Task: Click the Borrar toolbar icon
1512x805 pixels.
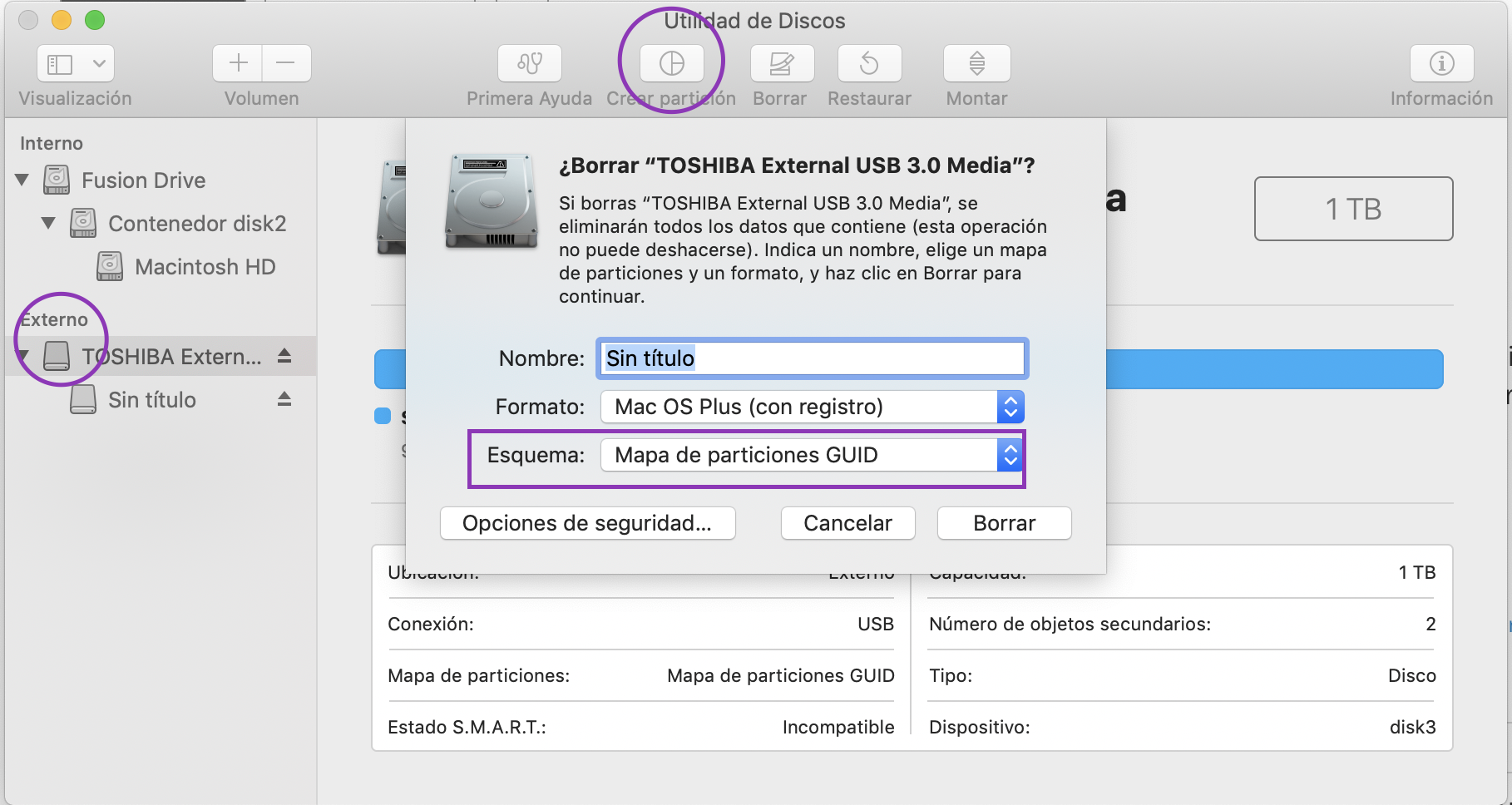Action: pyautogui.click(x=782, y=63)
